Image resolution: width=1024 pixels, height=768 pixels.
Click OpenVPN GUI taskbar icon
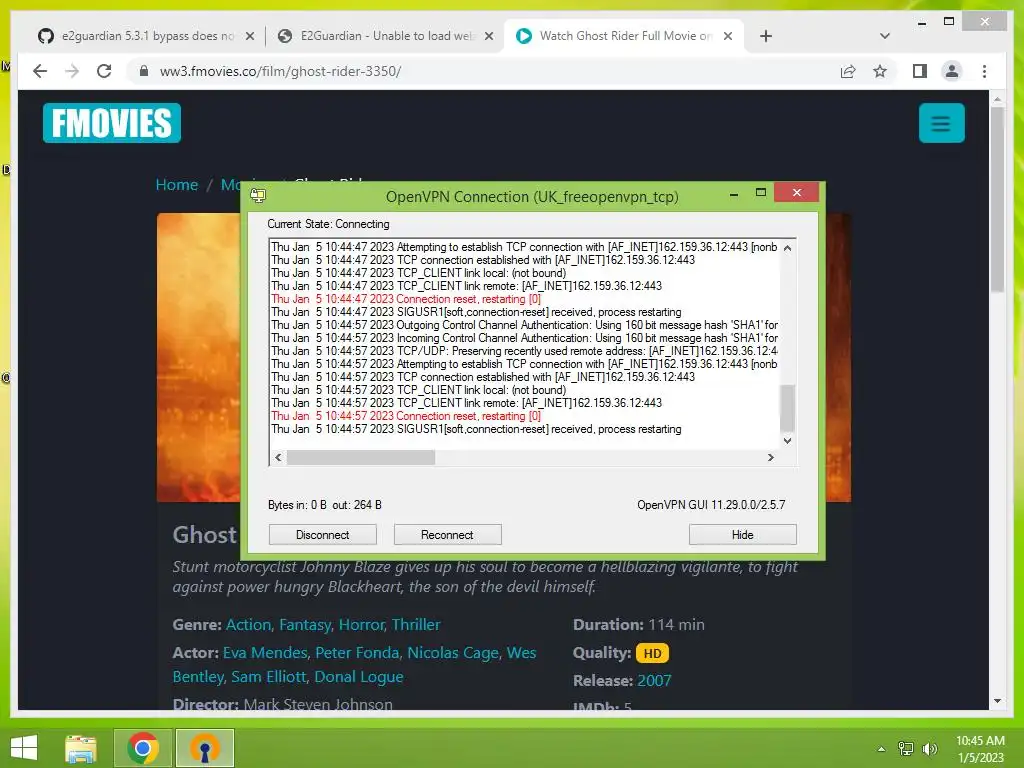[205, 748]
